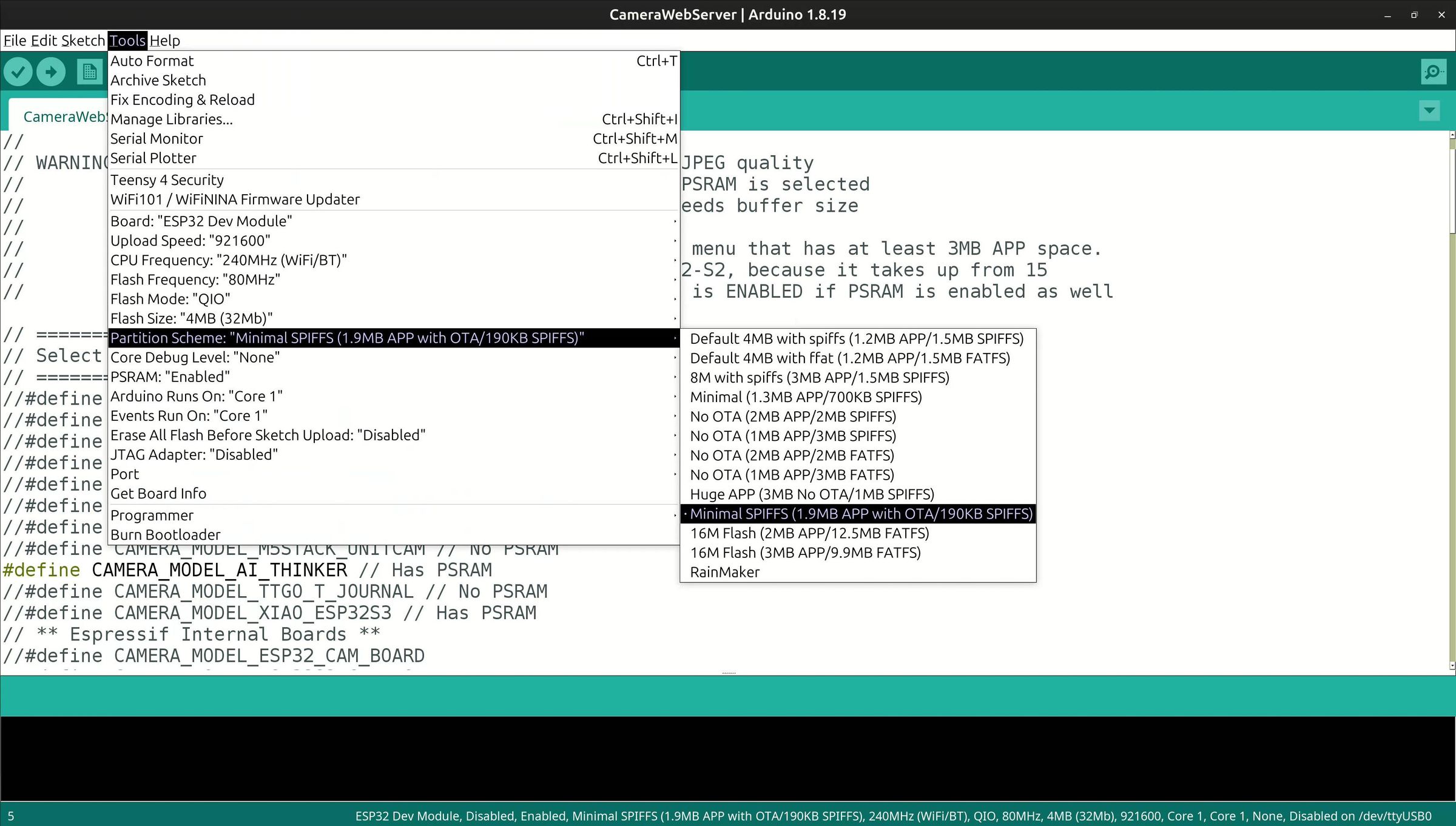Screen dimensions: 1456x826
Task: Open the Help menu
Action: [164, 41]
